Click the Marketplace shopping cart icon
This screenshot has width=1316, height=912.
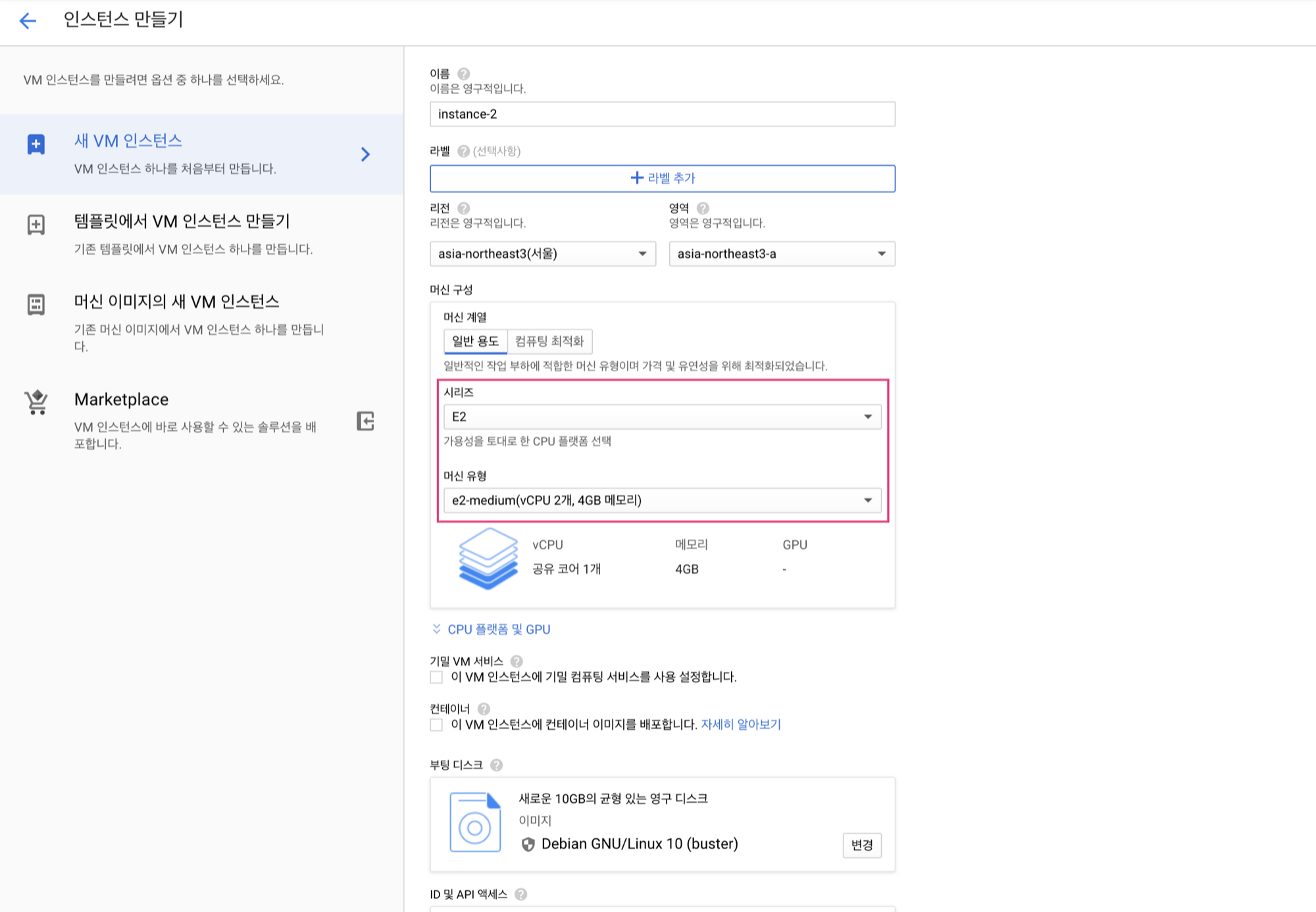(x=36, y=402)
